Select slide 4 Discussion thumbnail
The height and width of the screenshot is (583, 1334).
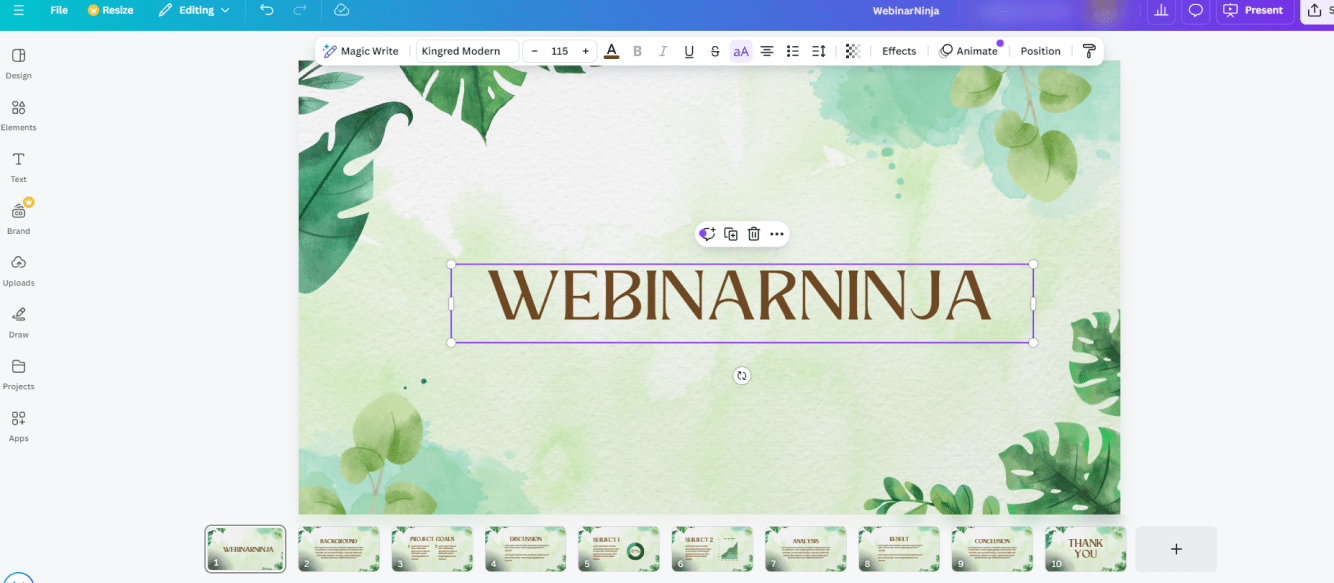pyautogui.click(x=526, y=549)
